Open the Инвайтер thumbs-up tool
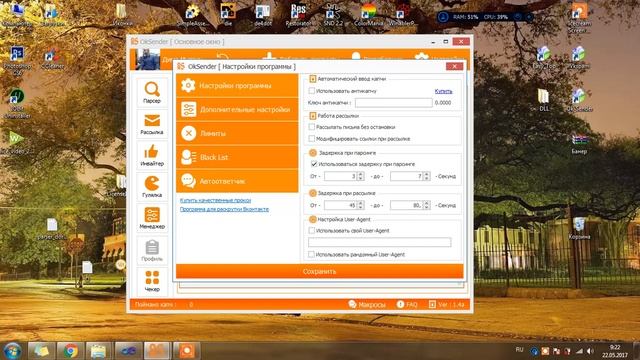 pos(152,156)
